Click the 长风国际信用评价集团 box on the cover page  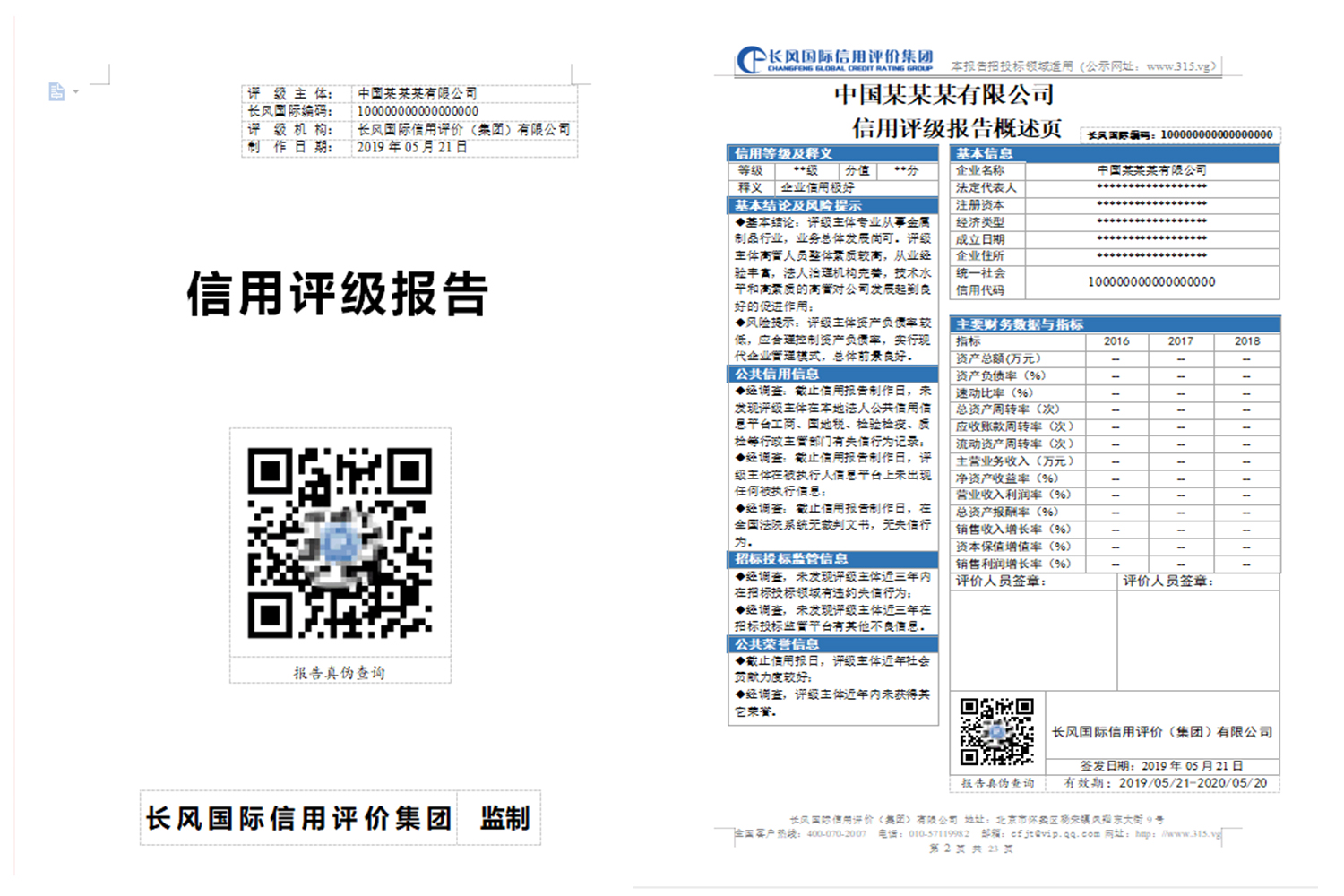point(298,818)
